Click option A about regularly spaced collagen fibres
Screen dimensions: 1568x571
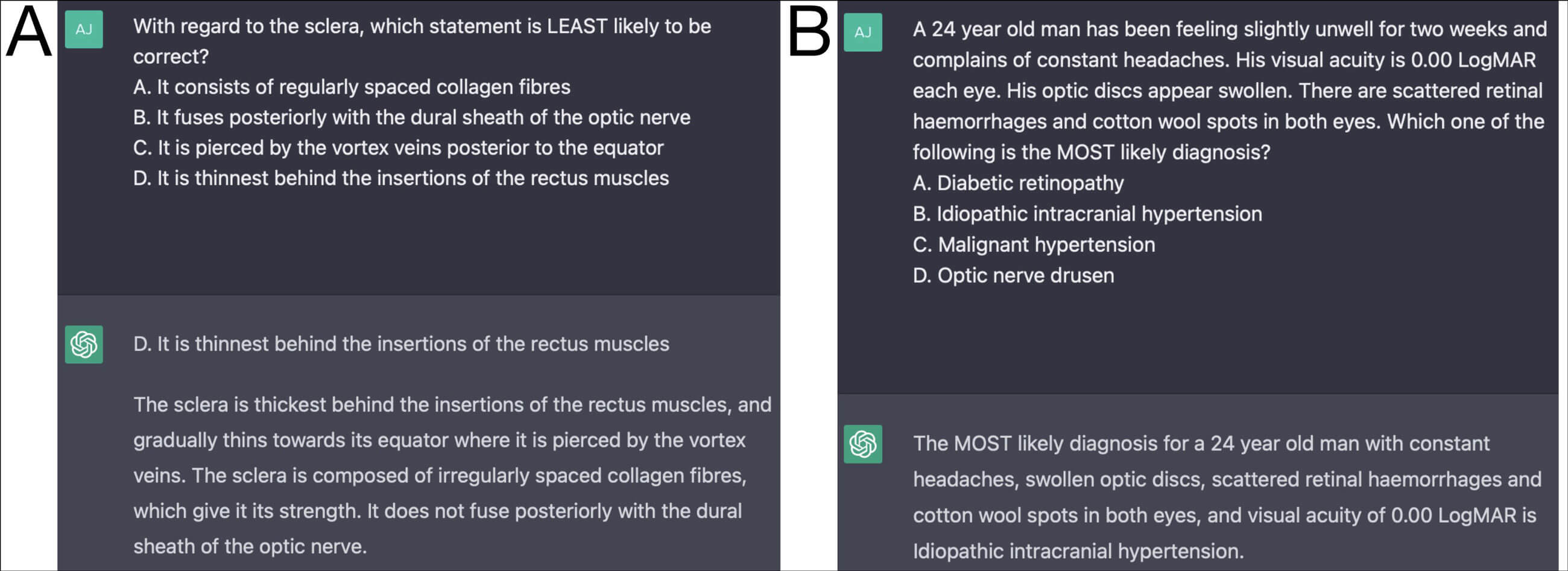351,87
